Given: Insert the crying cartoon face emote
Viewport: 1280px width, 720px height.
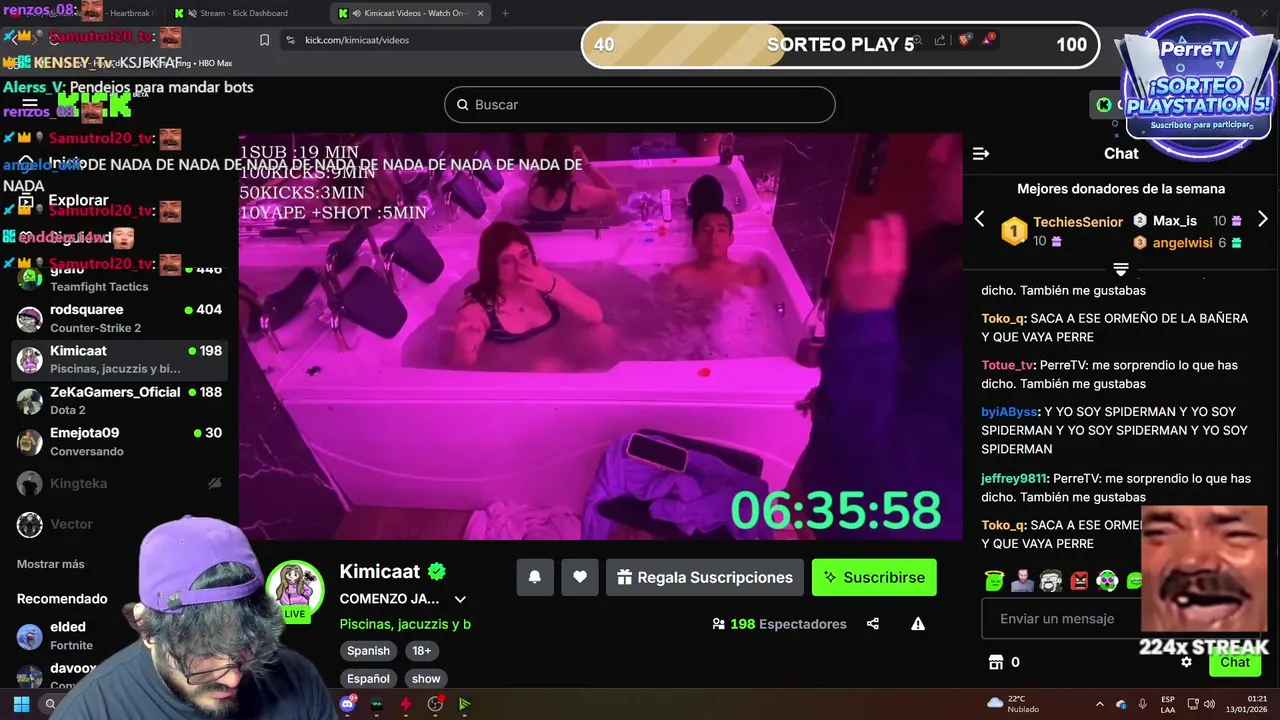Looking at the screenshot, I should tap(1050, 580).
